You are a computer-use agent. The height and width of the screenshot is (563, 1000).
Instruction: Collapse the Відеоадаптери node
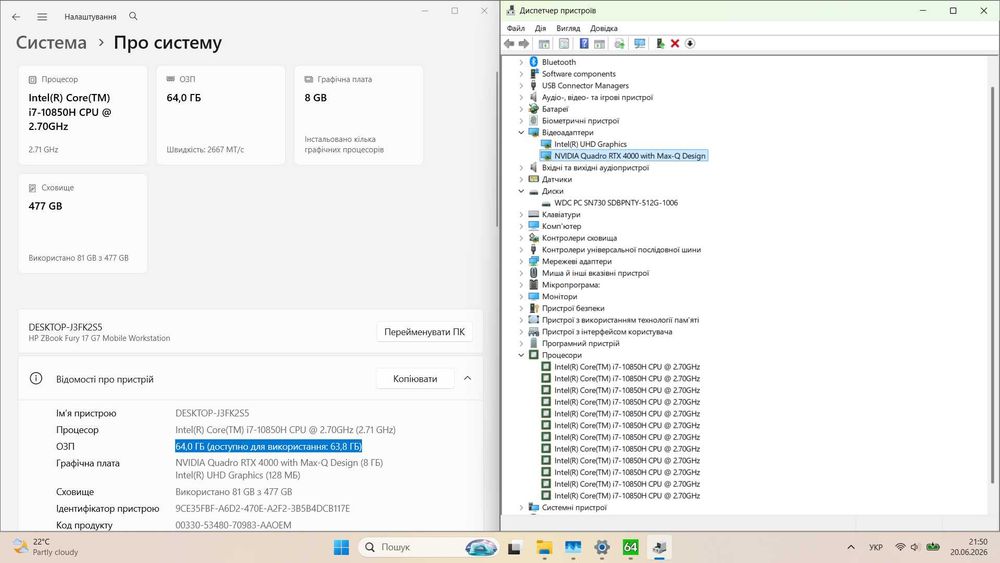click(521, 133)
